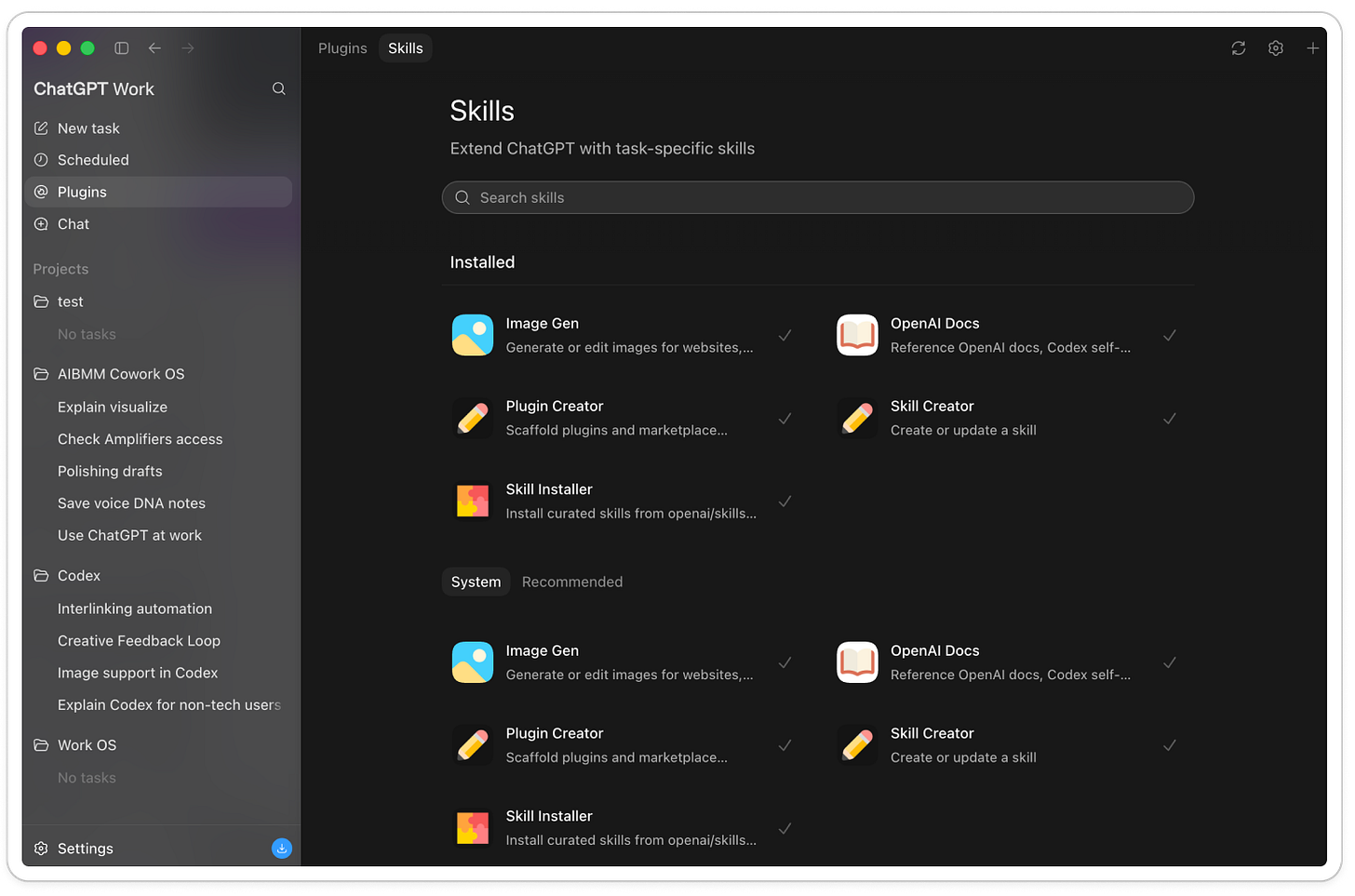Click the OpenAI Docs book icon under Installed
This screenshot has width=1355, height=896.
[857, 335]
